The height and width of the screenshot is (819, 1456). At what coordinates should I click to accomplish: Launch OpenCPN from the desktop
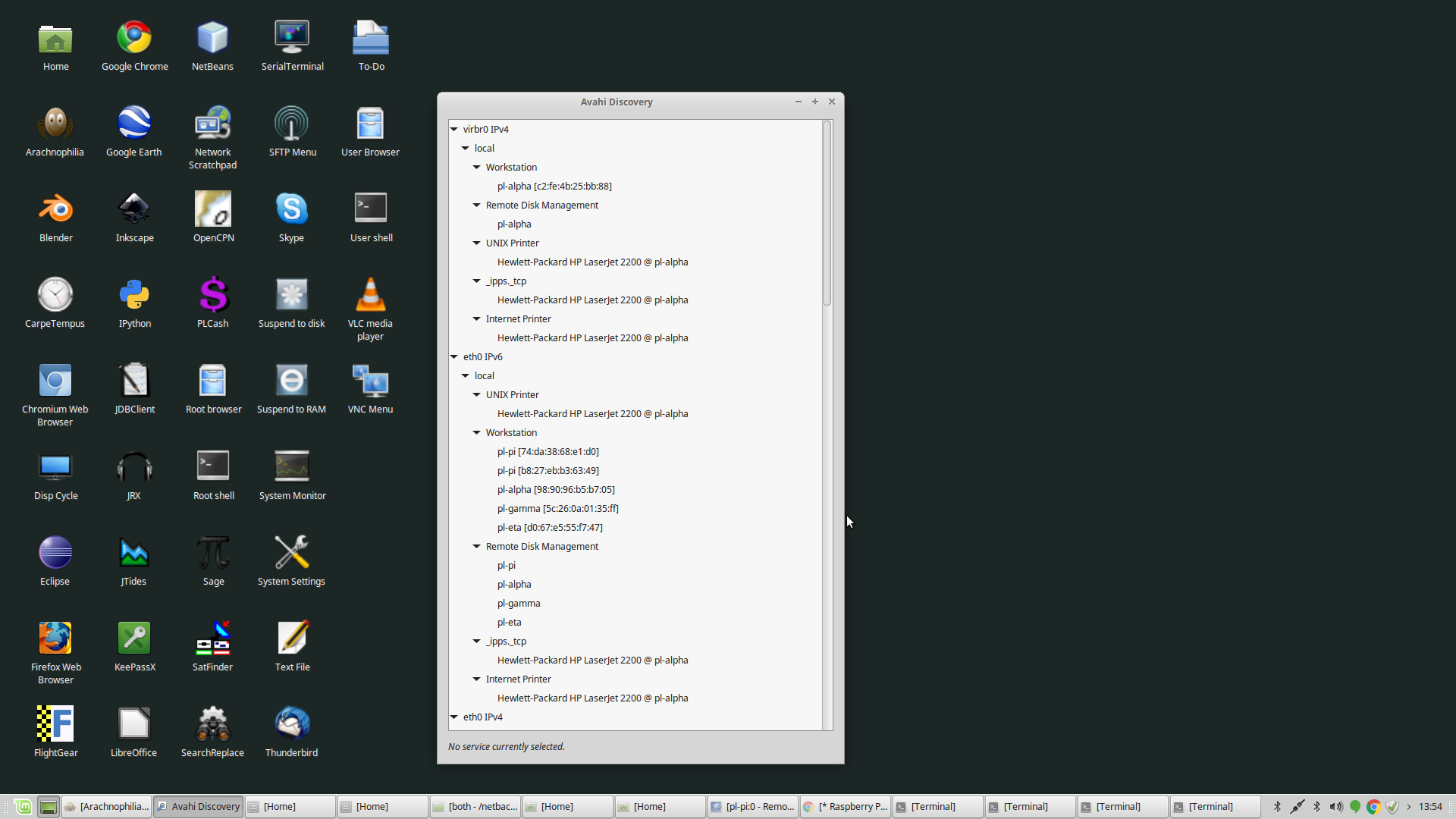pos(213,210)
